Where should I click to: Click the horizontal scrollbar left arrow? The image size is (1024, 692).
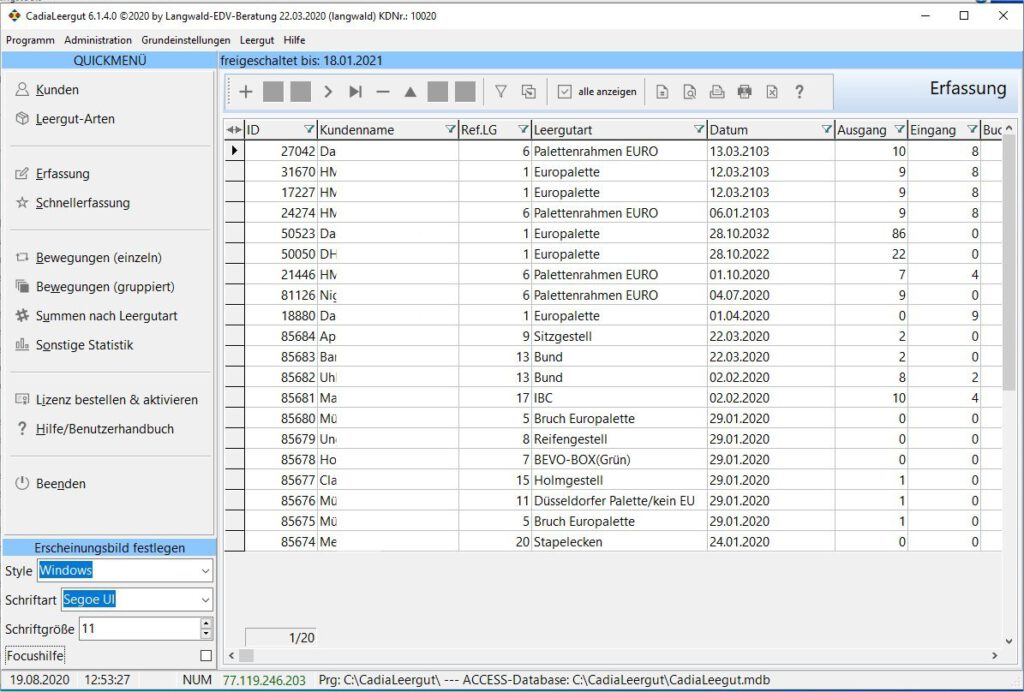click(231, 655)
